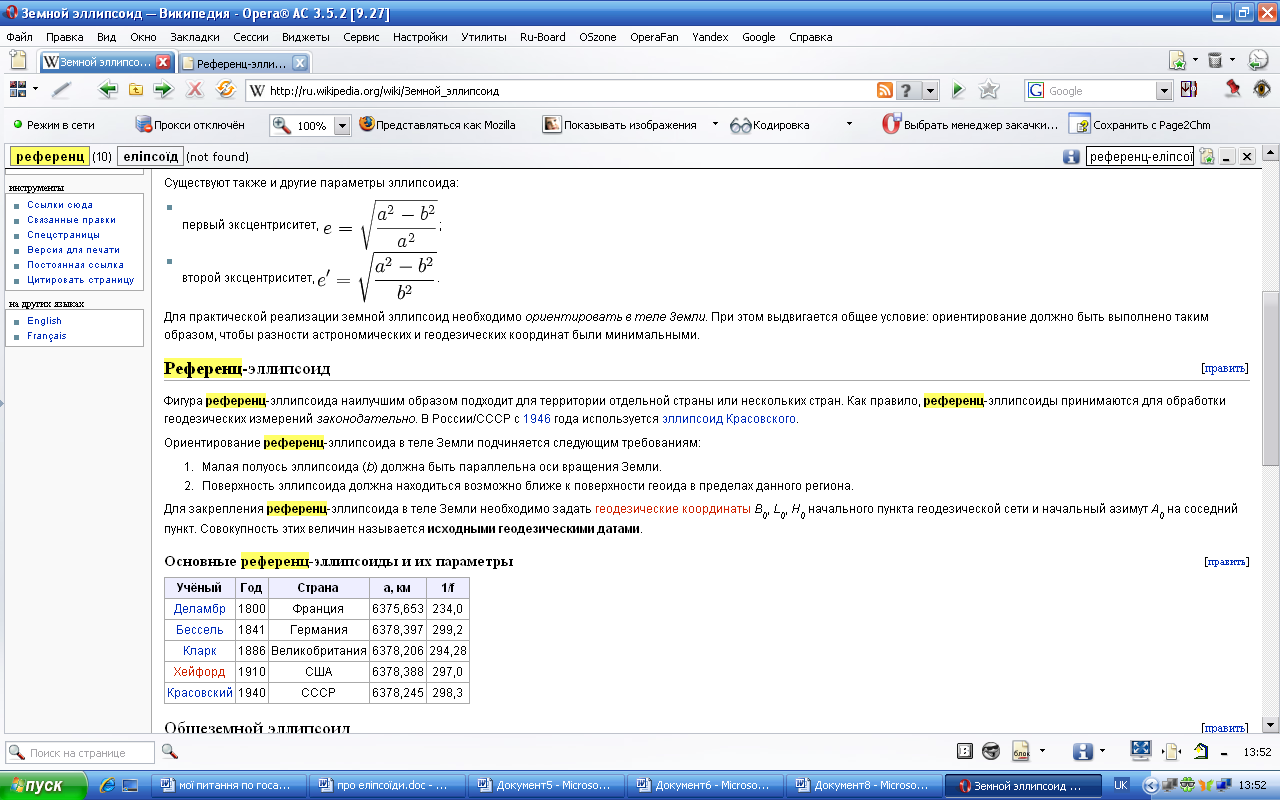Open the 'Версия для печати' sidebar link

pyautogui.click(x=74, y=250)
